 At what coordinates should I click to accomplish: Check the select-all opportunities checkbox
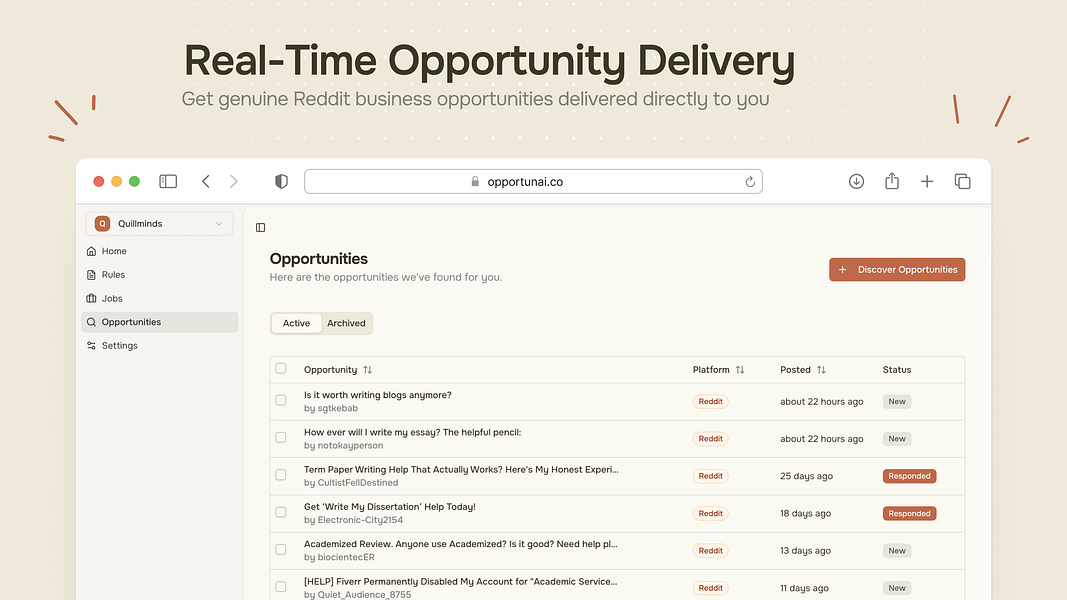281,369
